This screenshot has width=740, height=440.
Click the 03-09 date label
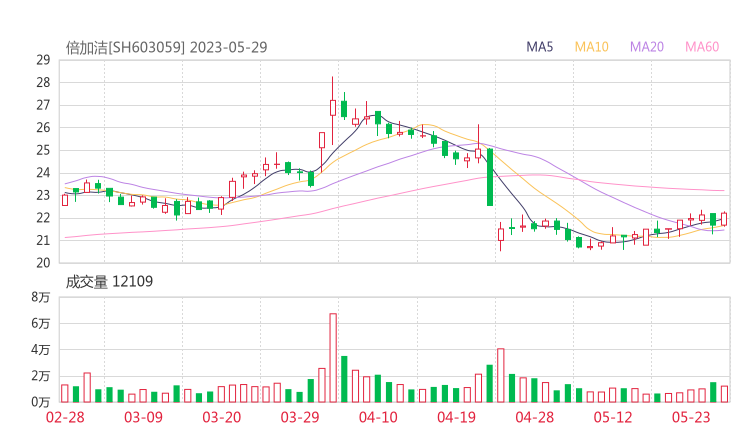click(x=143, y=417)
